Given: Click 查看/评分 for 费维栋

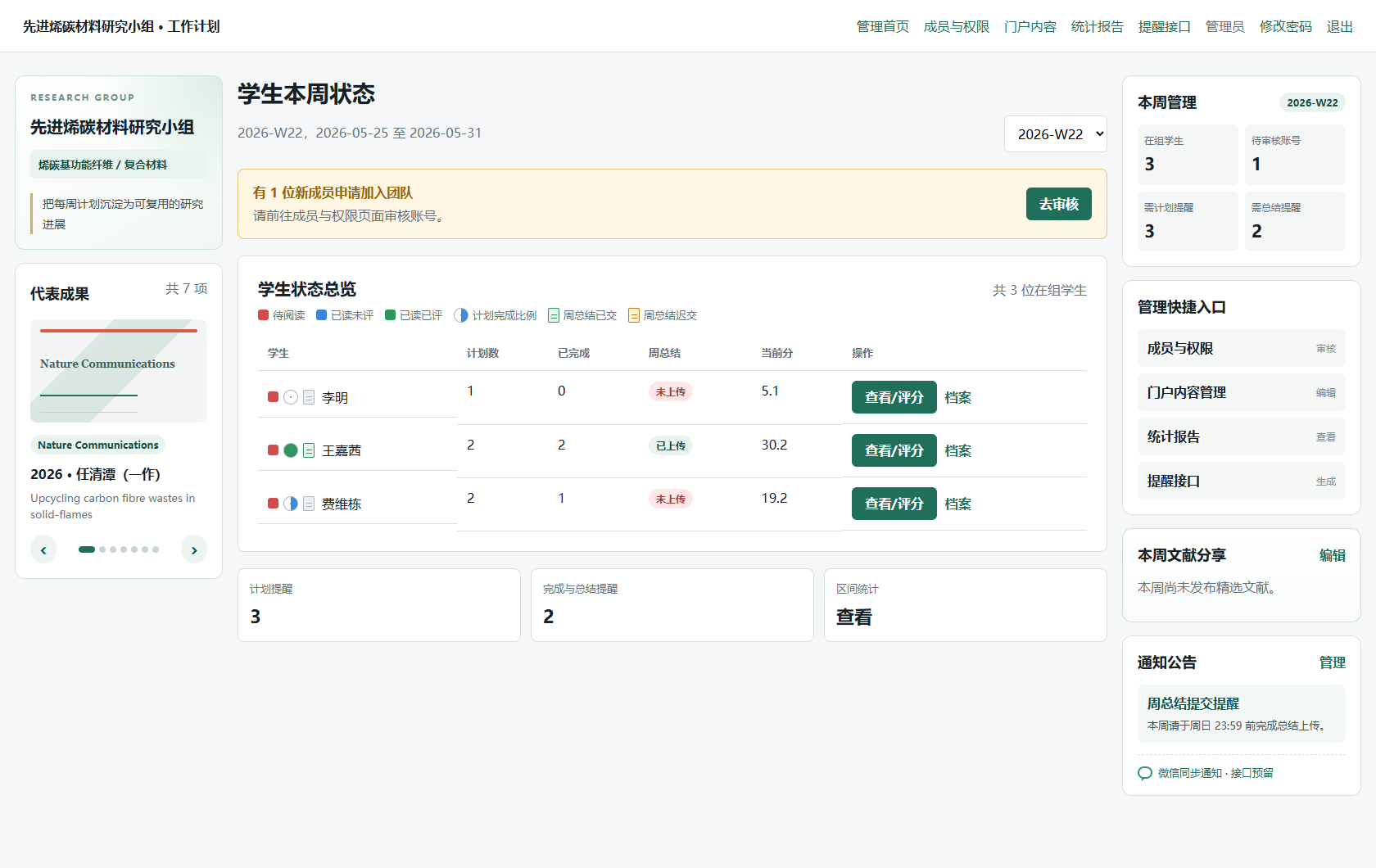Looking at the screenshot, I should pyautogui.click(x=894, y=504).
